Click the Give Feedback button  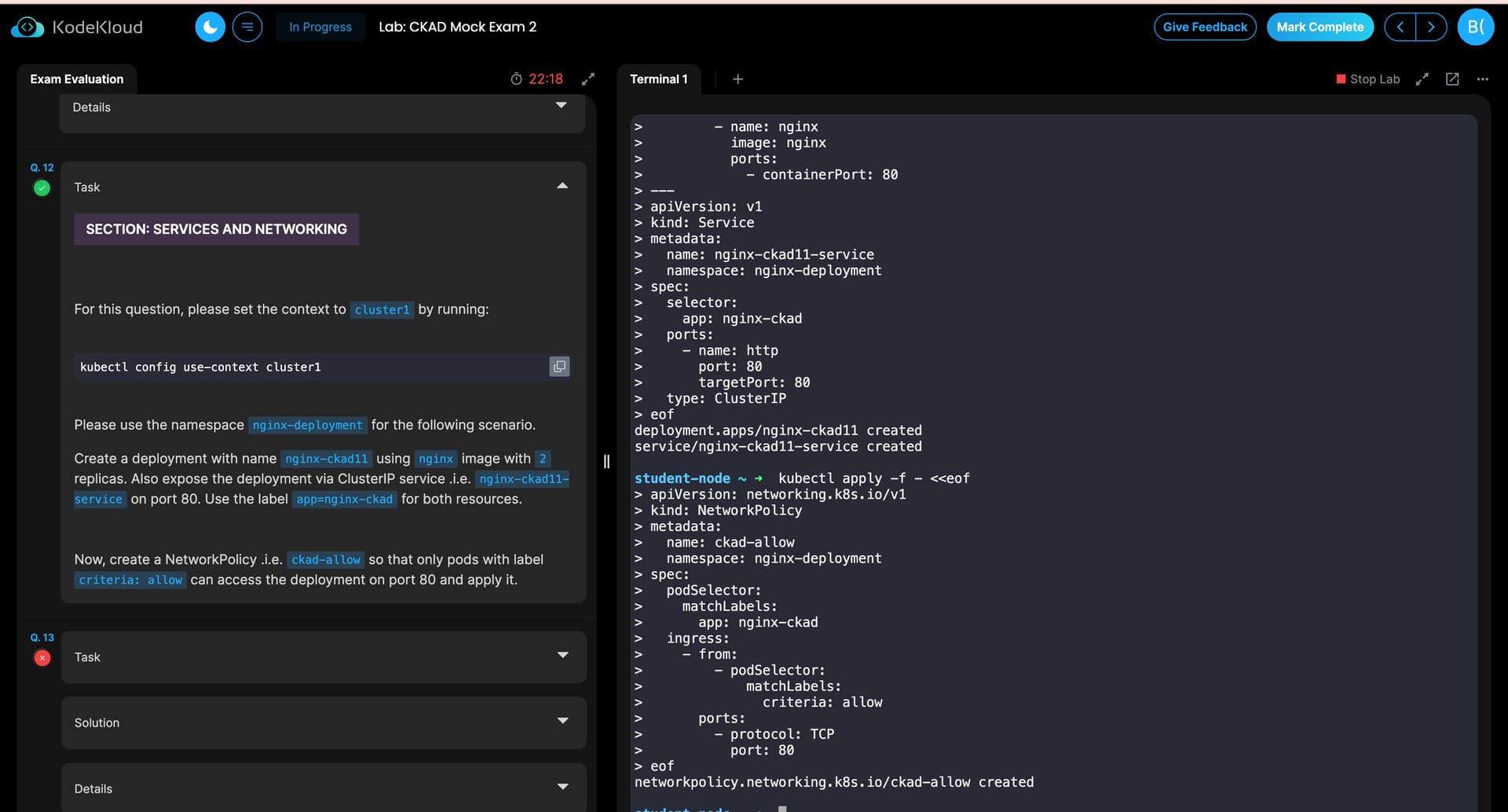1205,27
